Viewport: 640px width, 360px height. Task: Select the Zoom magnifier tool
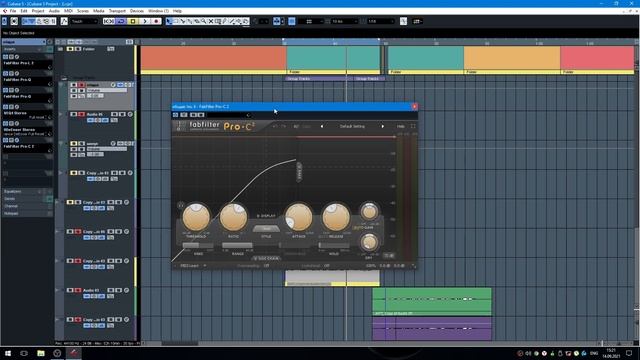(204, 21)
